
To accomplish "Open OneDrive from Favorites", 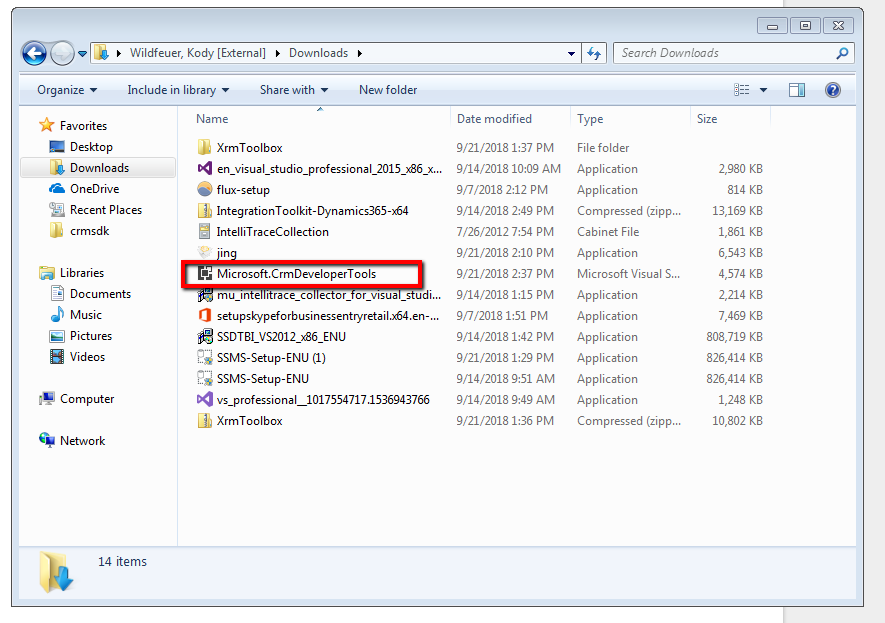I will pos(84,188).
